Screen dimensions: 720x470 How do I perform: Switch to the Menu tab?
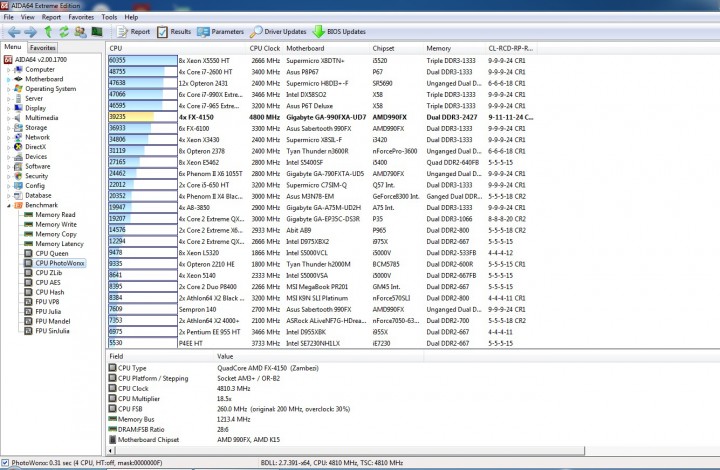click(x=13, y=47)
